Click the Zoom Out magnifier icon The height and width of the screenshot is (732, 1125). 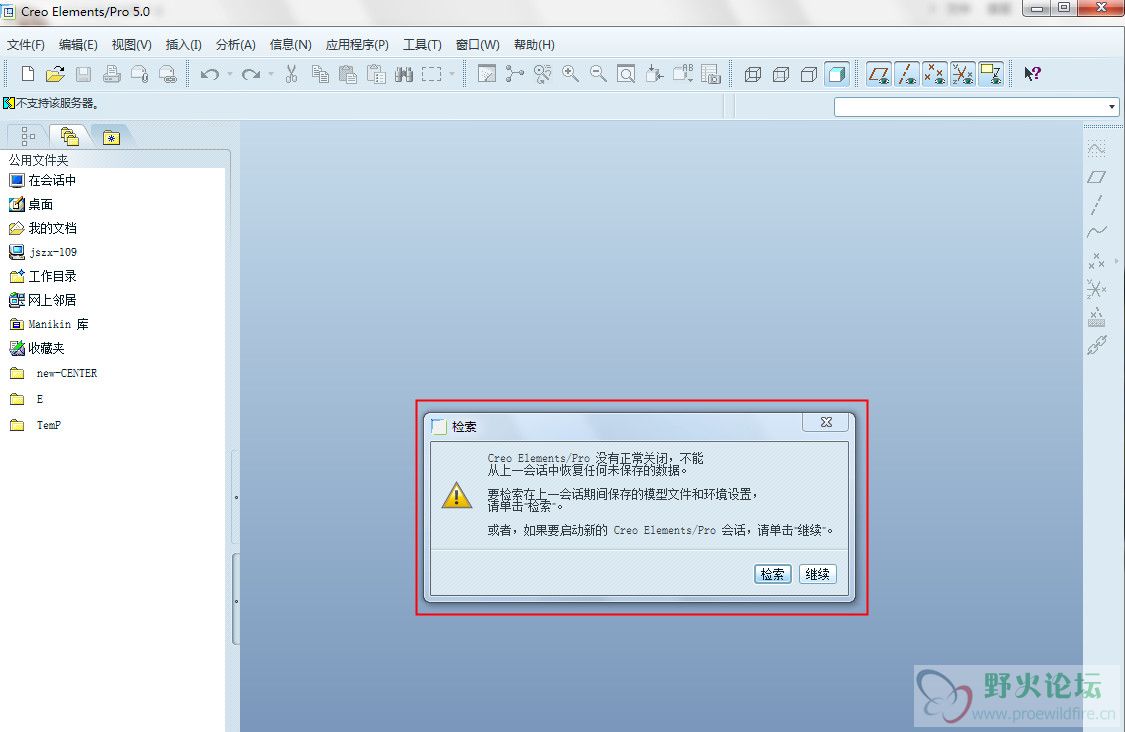[598, 74]
